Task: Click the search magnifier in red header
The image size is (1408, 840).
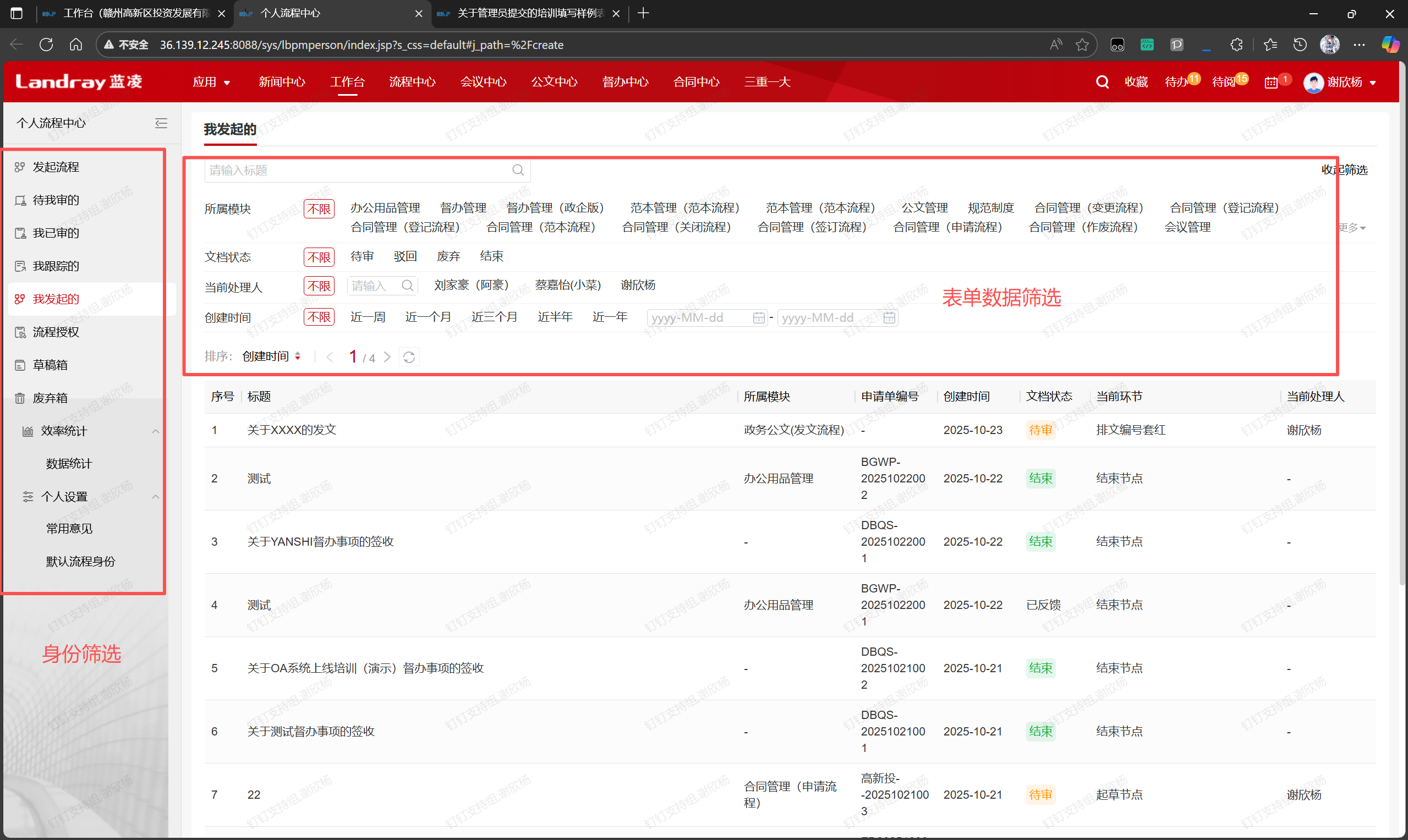Action: [x=1102, y=82]
